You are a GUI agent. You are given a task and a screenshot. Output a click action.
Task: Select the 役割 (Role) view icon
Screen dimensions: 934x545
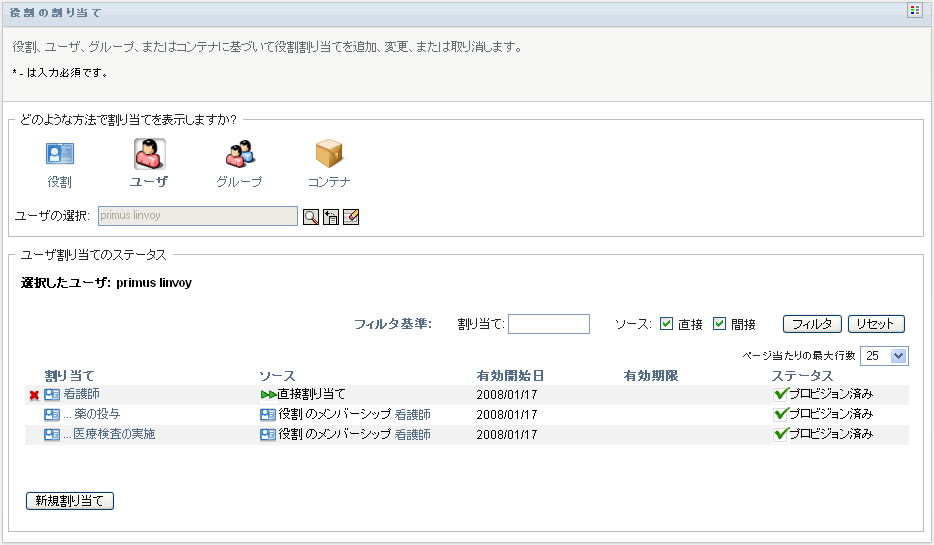[60, 154]
